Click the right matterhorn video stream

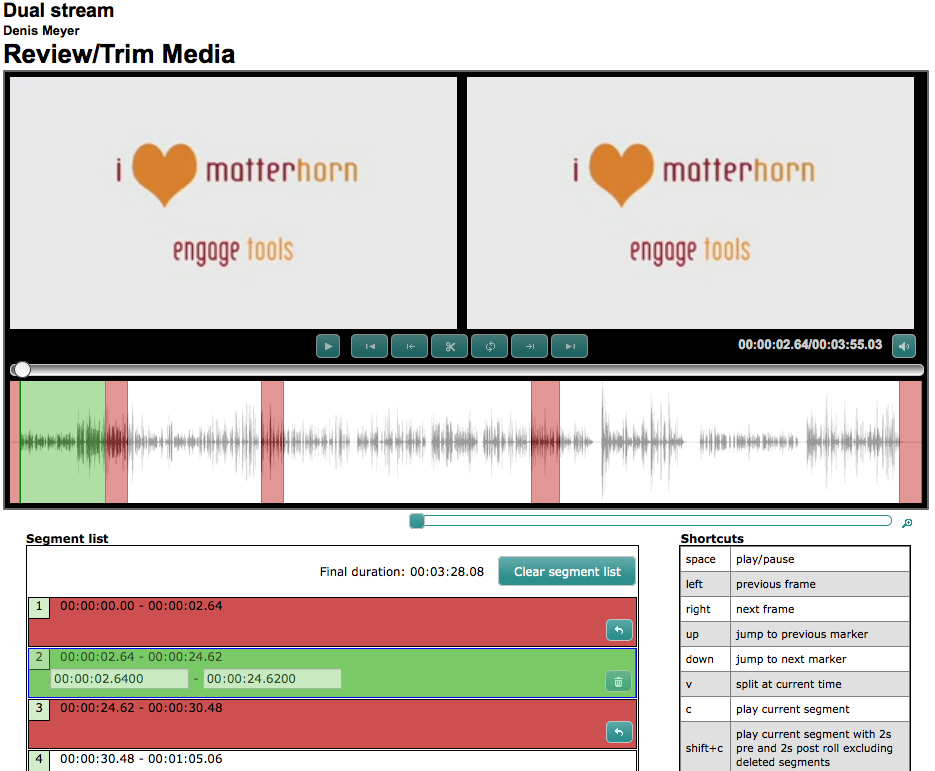pyautogui.click(x=691, y=203)
